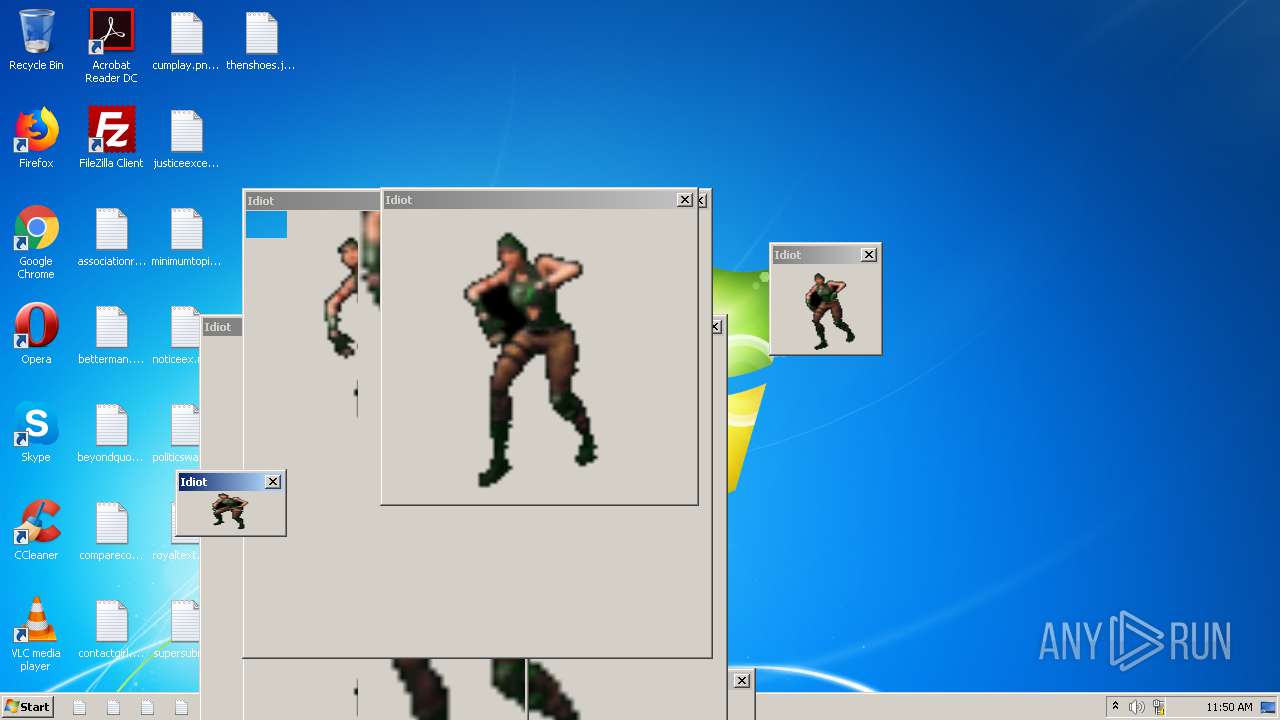Launch the Skype shortcut
Image resolution: width=1280 pixels, height=720 pixels.
click(x=36, y=432)
